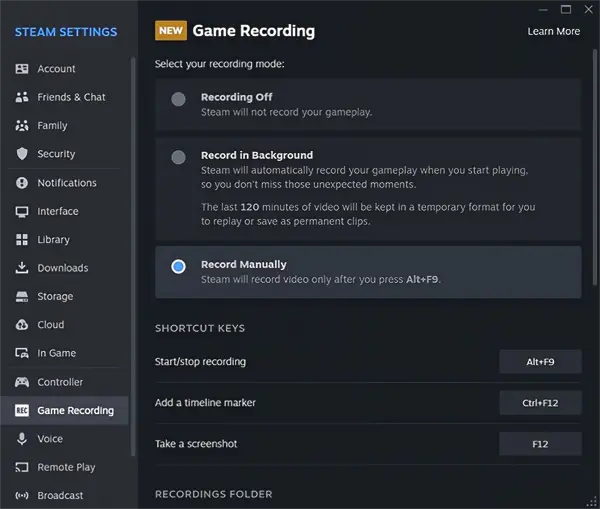The image size is (600, 509).
Task: Click the Record Manually title text
Action: 244,264
